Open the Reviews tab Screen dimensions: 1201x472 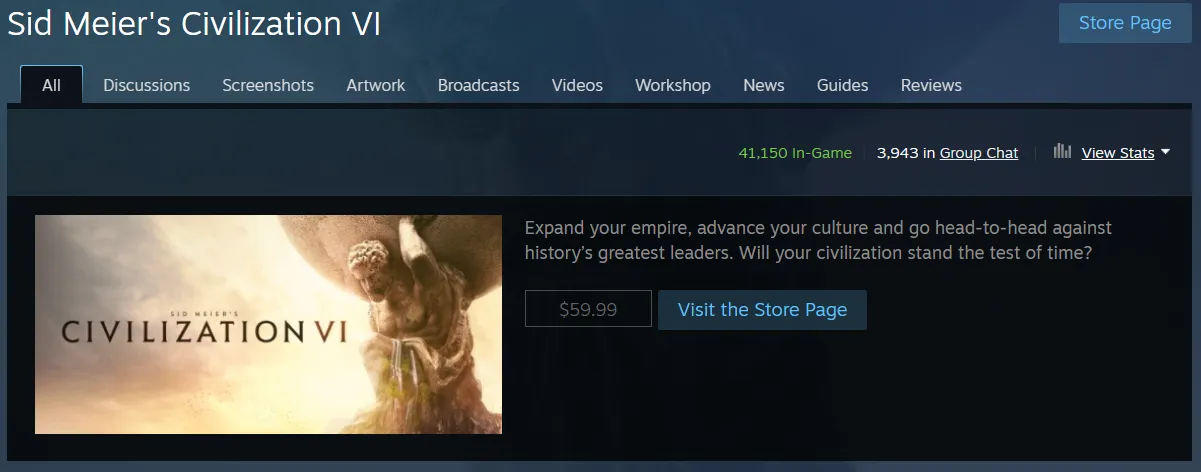pyautogui.click(x=931, y=85)
